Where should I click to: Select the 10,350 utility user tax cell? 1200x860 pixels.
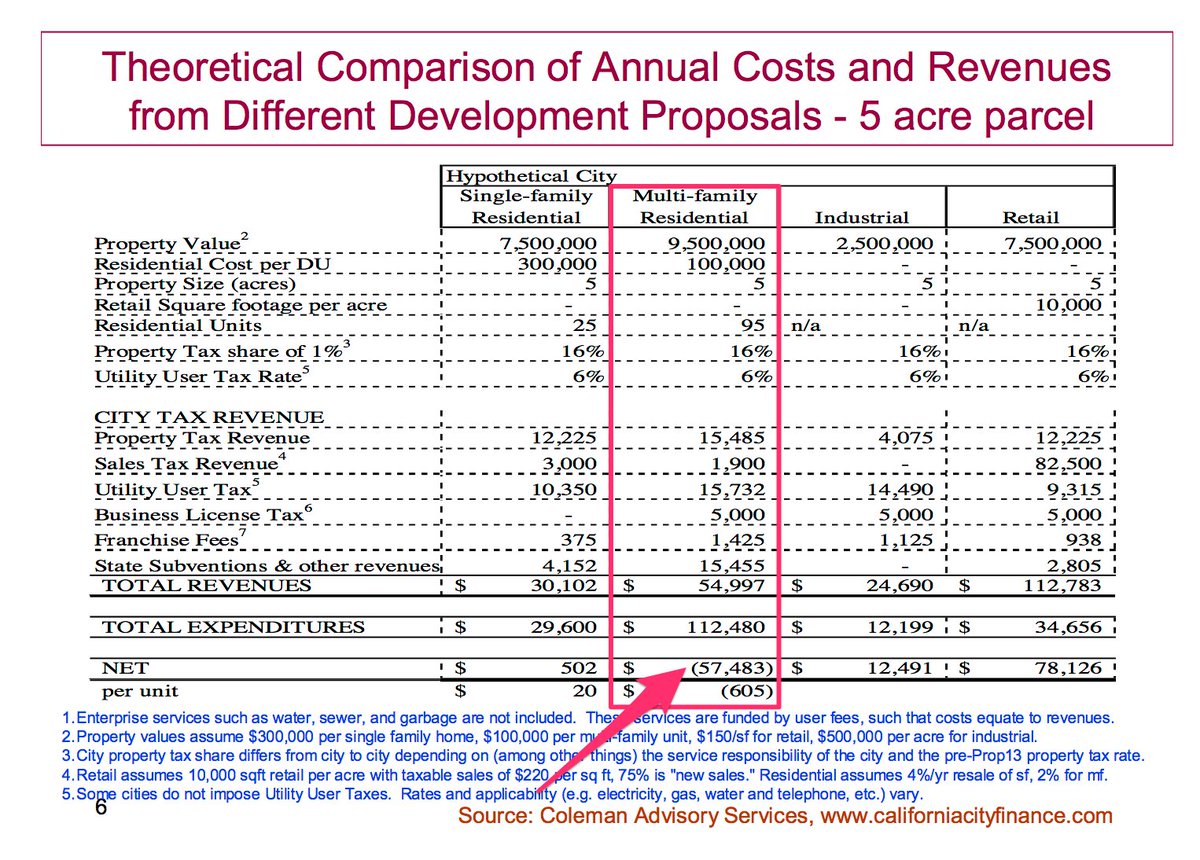(563, 490)
